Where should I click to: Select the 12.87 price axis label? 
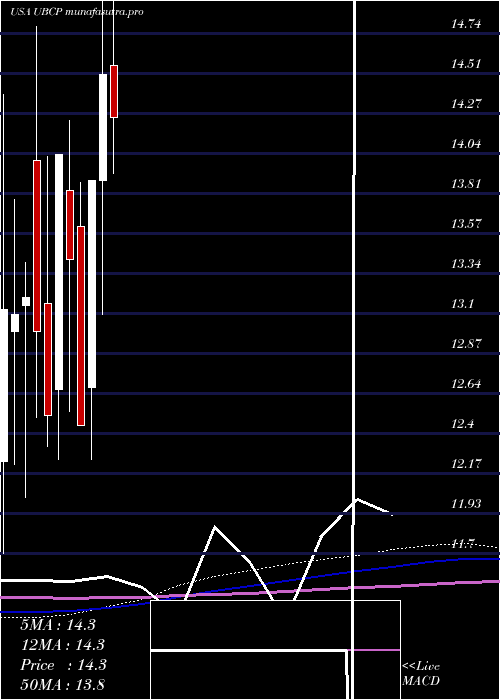pos(466,344)
